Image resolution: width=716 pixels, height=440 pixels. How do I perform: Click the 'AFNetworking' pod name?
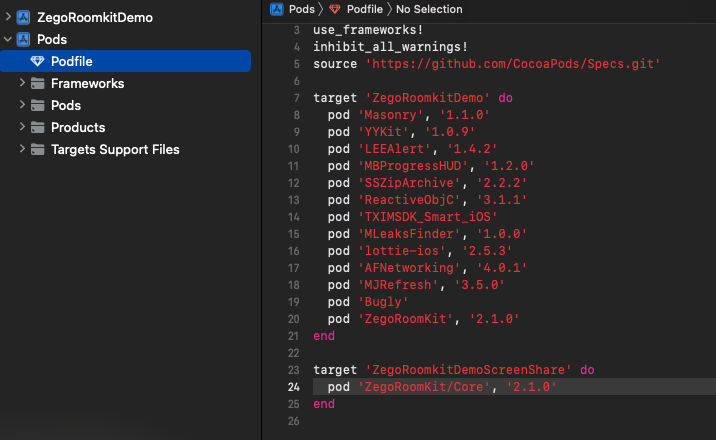coord(409,268)
